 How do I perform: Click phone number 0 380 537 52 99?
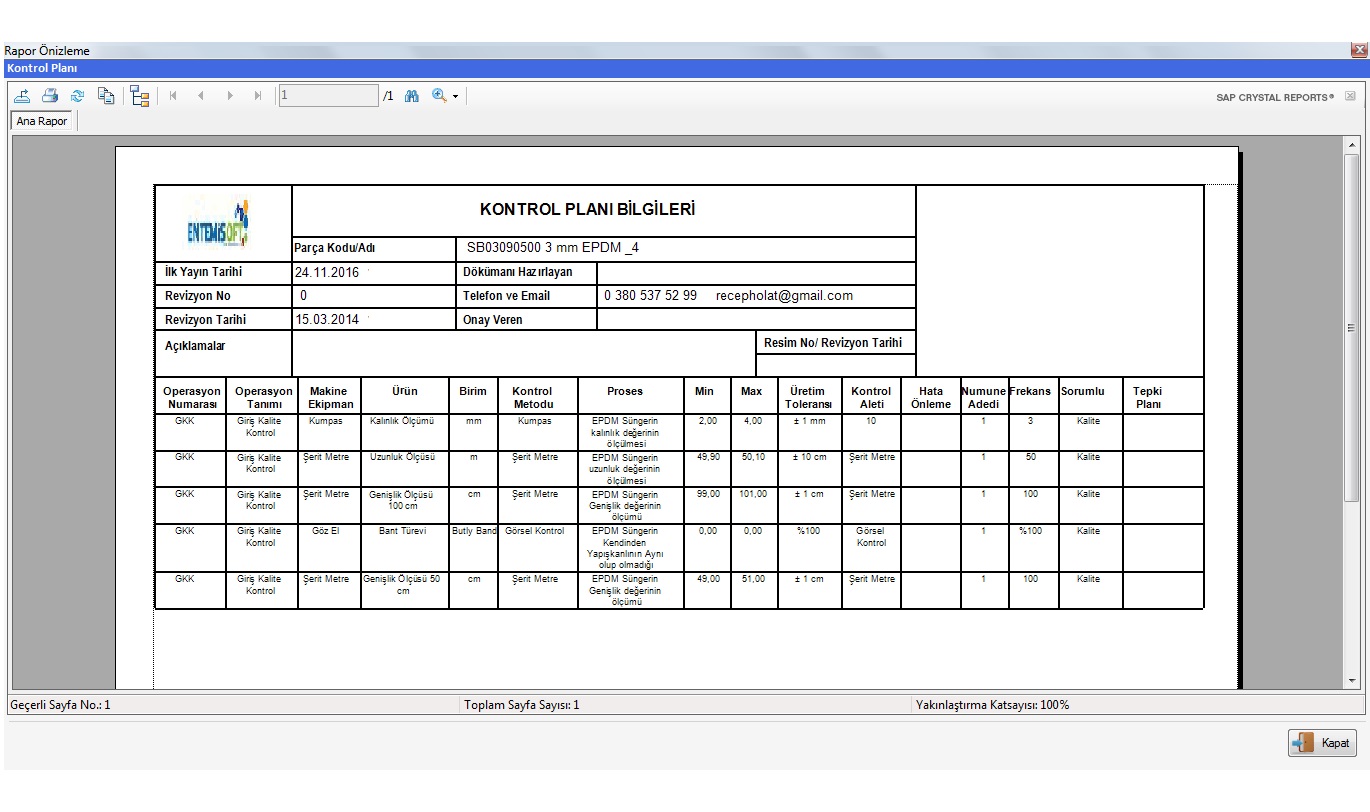651,296
